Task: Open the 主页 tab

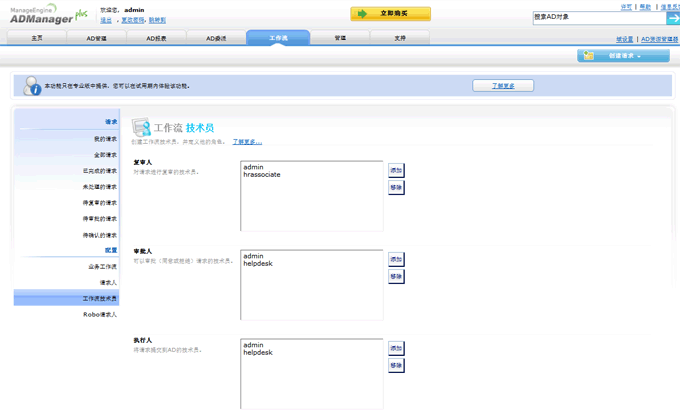Action: point(37,38)
